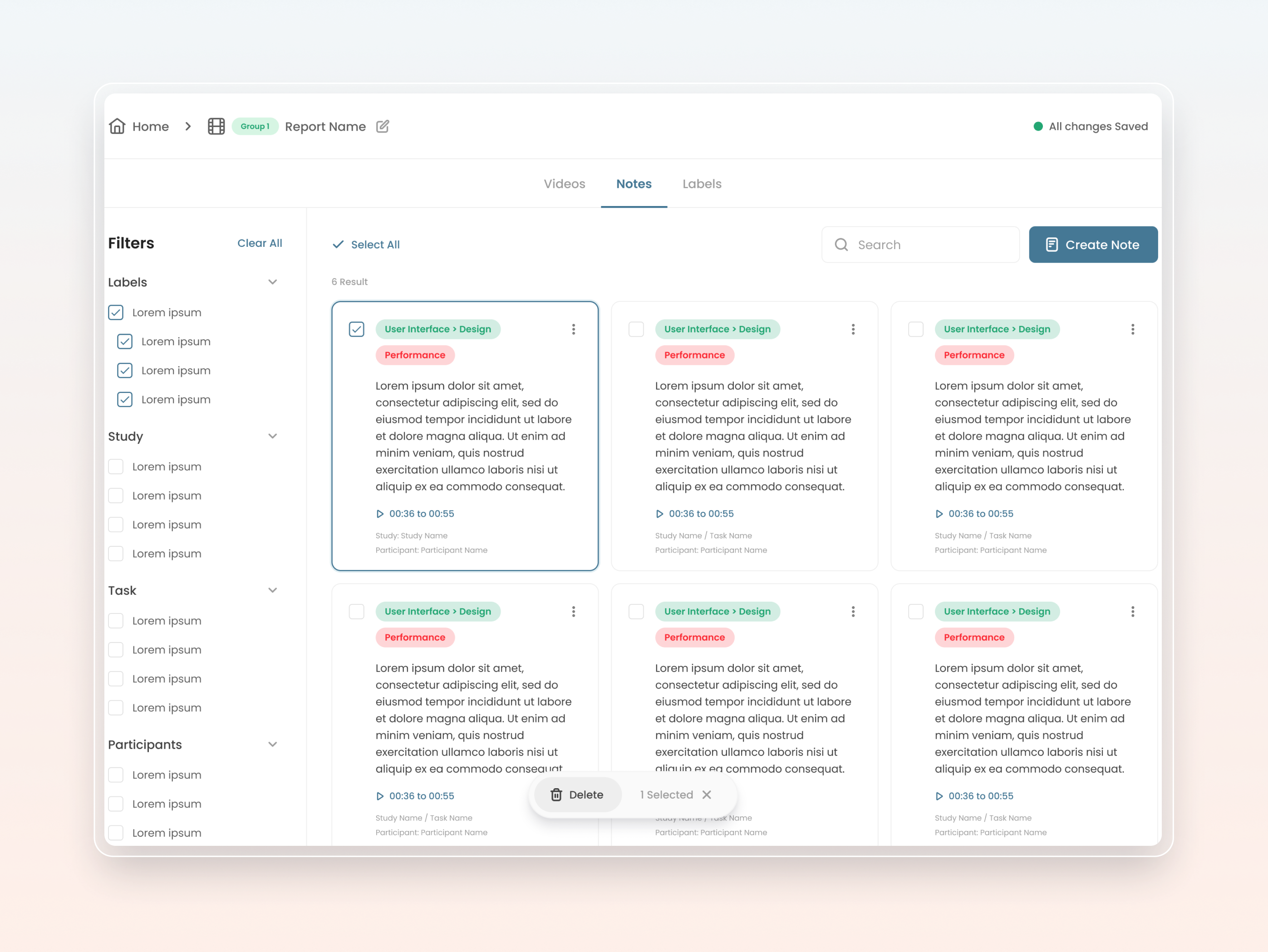Viewport: 1268px width, 952px height.
Task: Click Performance tag on bottom-left card
Action: [415, 638]
